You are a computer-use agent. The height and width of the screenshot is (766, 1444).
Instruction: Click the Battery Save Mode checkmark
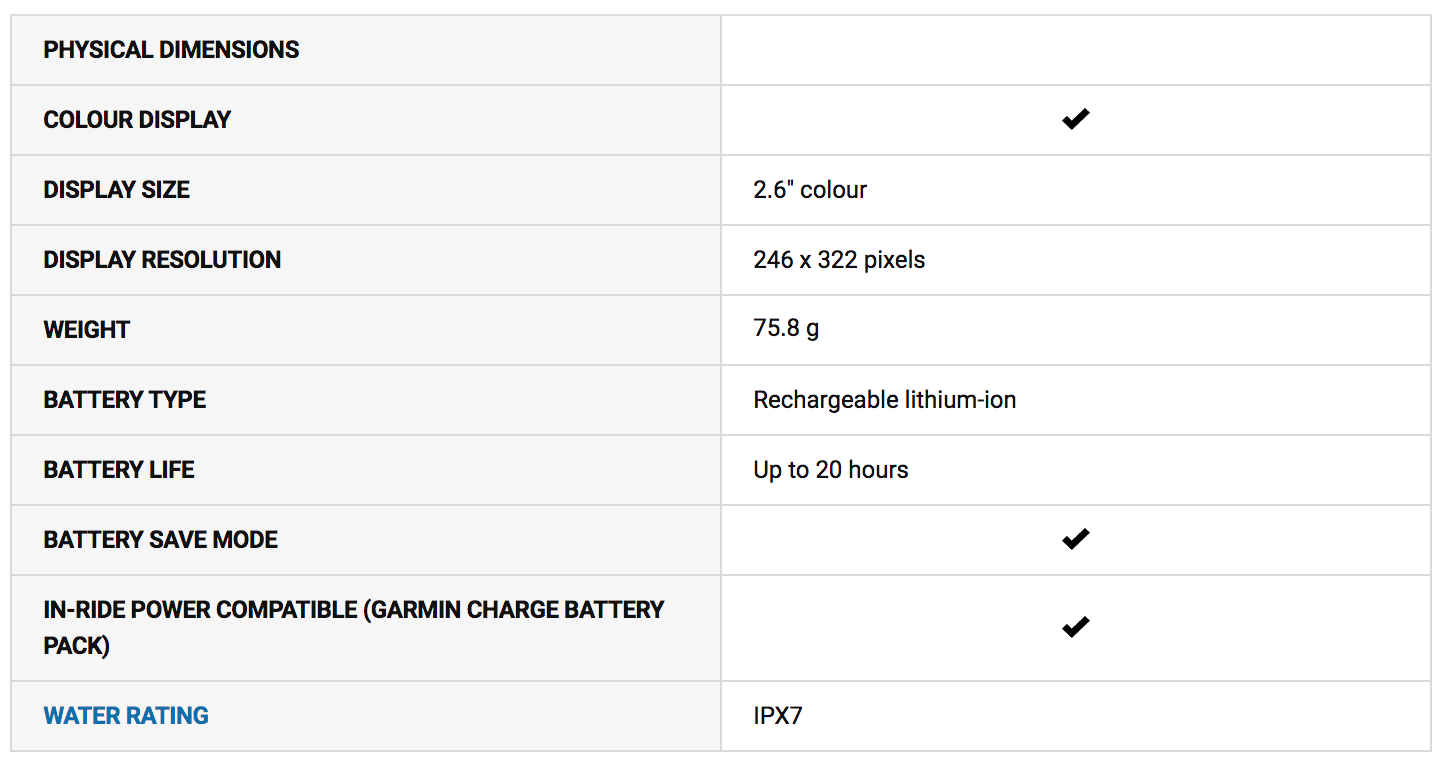(1075, 540)
